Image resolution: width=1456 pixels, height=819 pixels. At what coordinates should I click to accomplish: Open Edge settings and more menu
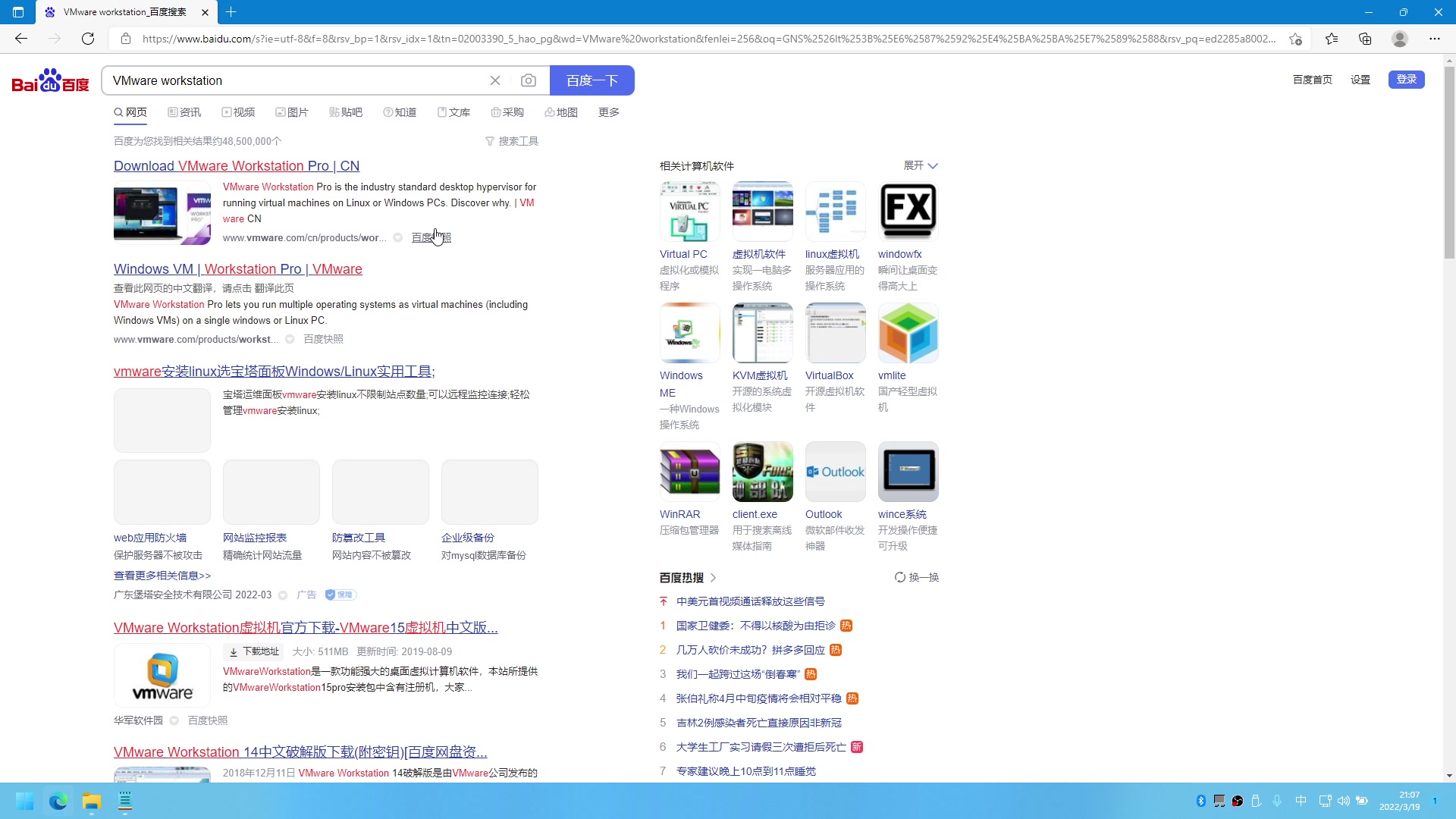(1435, 39)
